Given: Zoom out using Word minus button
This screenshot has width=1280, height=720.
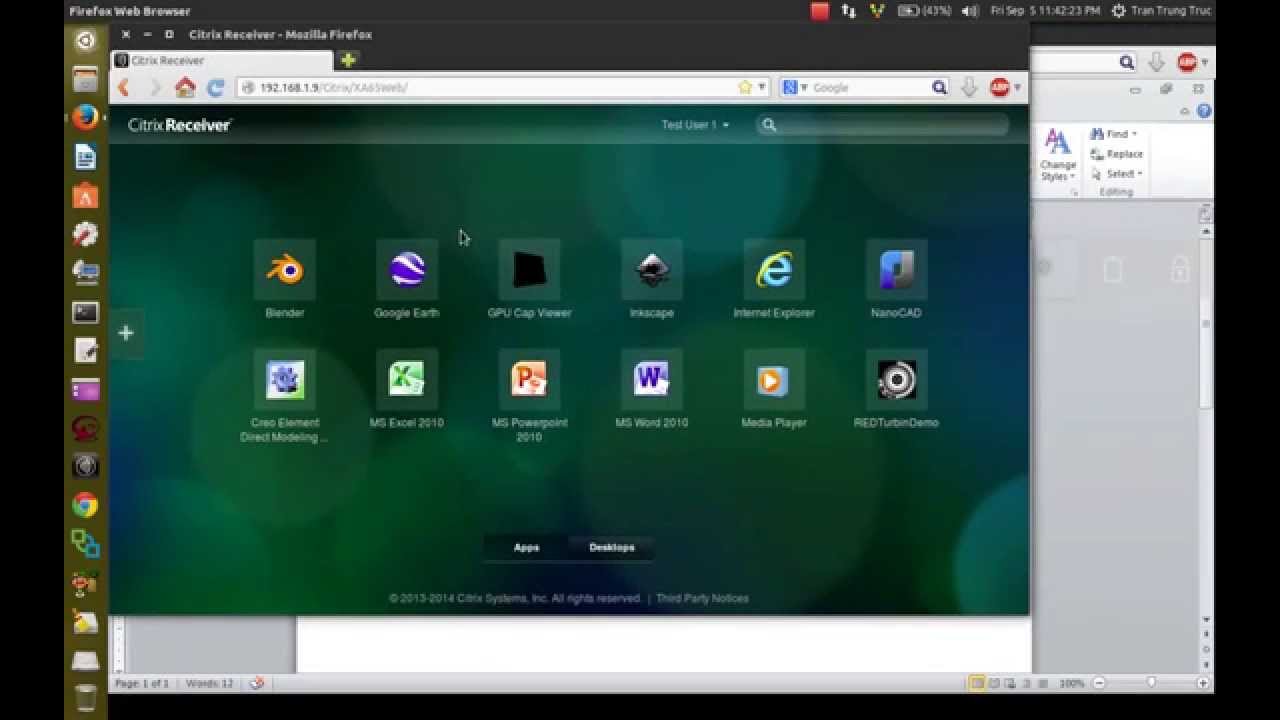Looking at the screenshot, I should tap(1098, 683).
